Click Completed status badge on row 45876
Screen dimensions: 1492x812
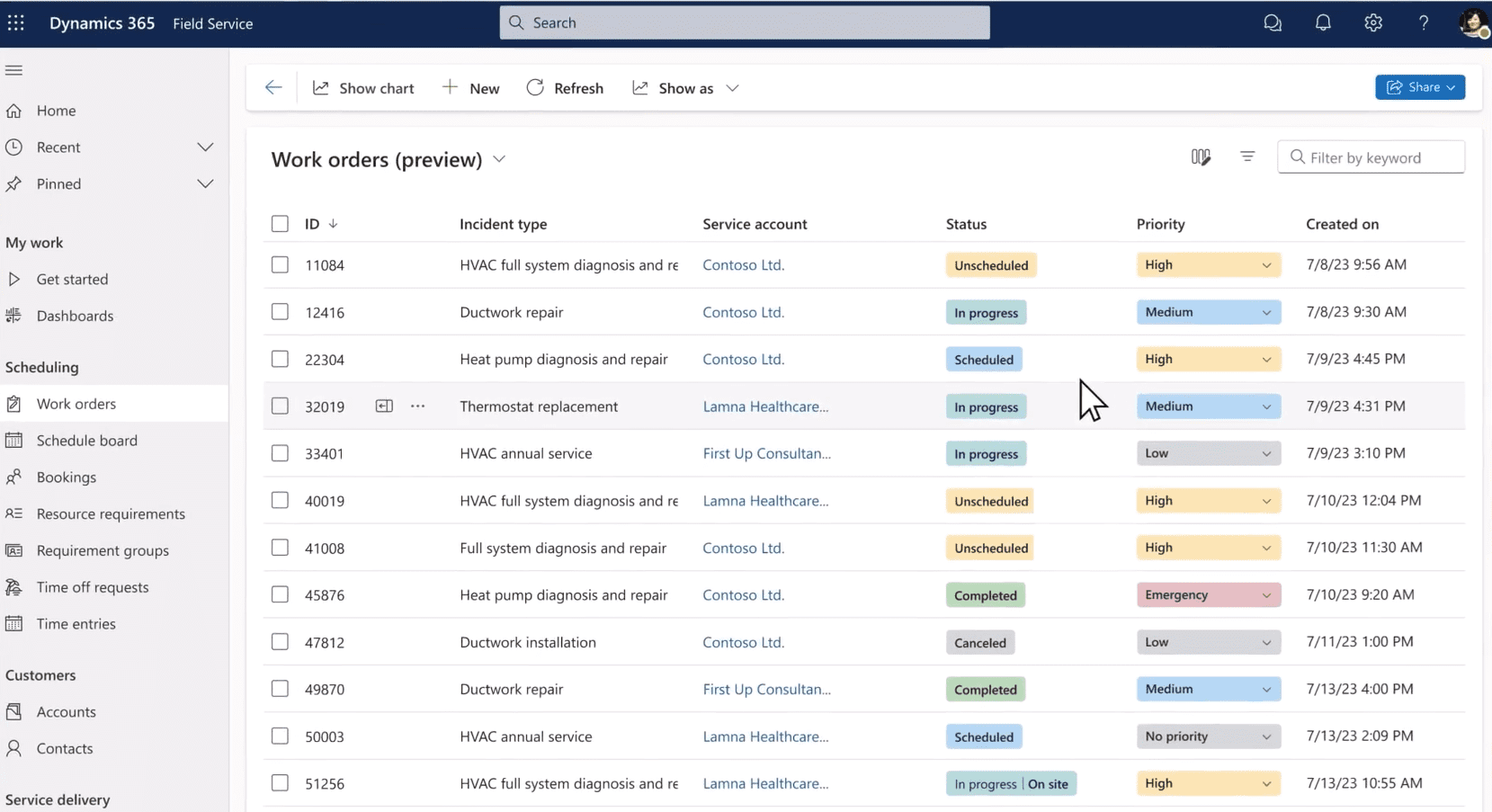coord(986,595)
